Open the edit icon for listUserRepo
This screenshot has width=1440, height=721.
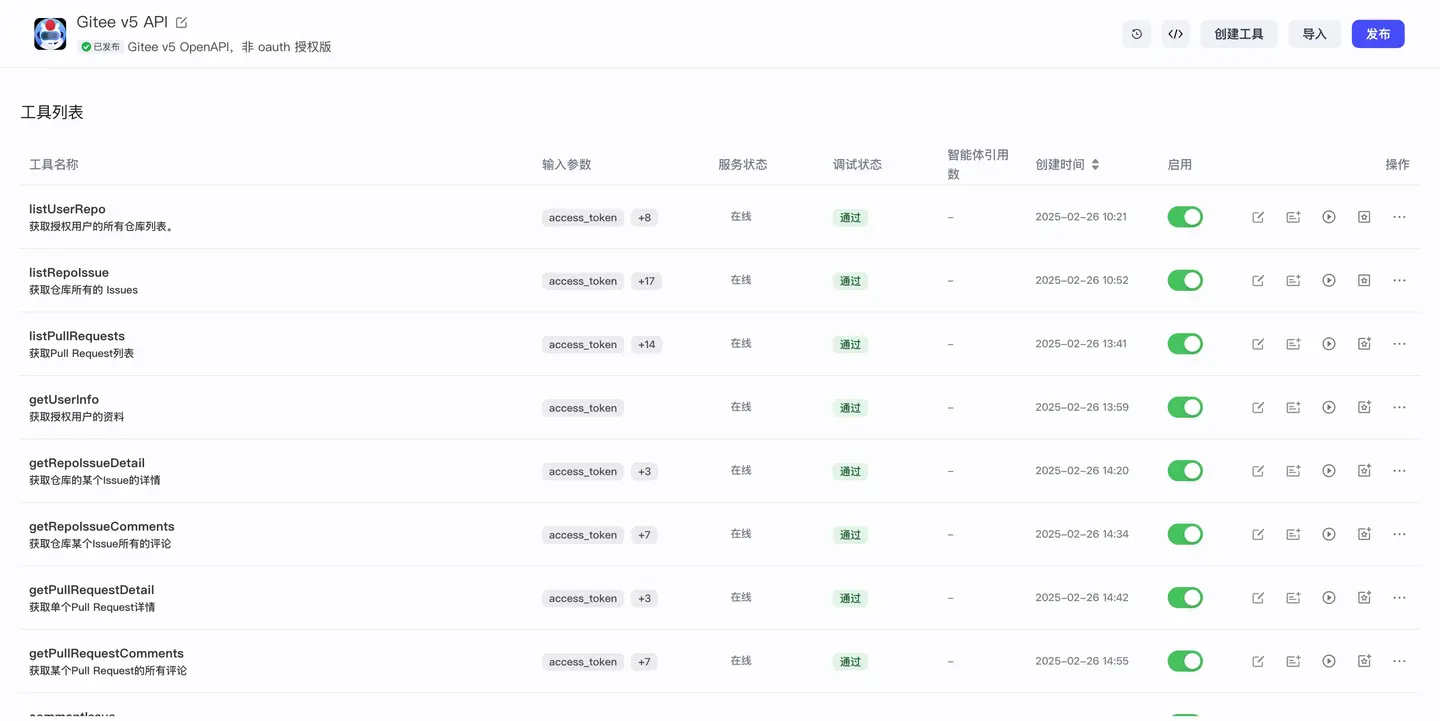click(x=1257, y=216)
